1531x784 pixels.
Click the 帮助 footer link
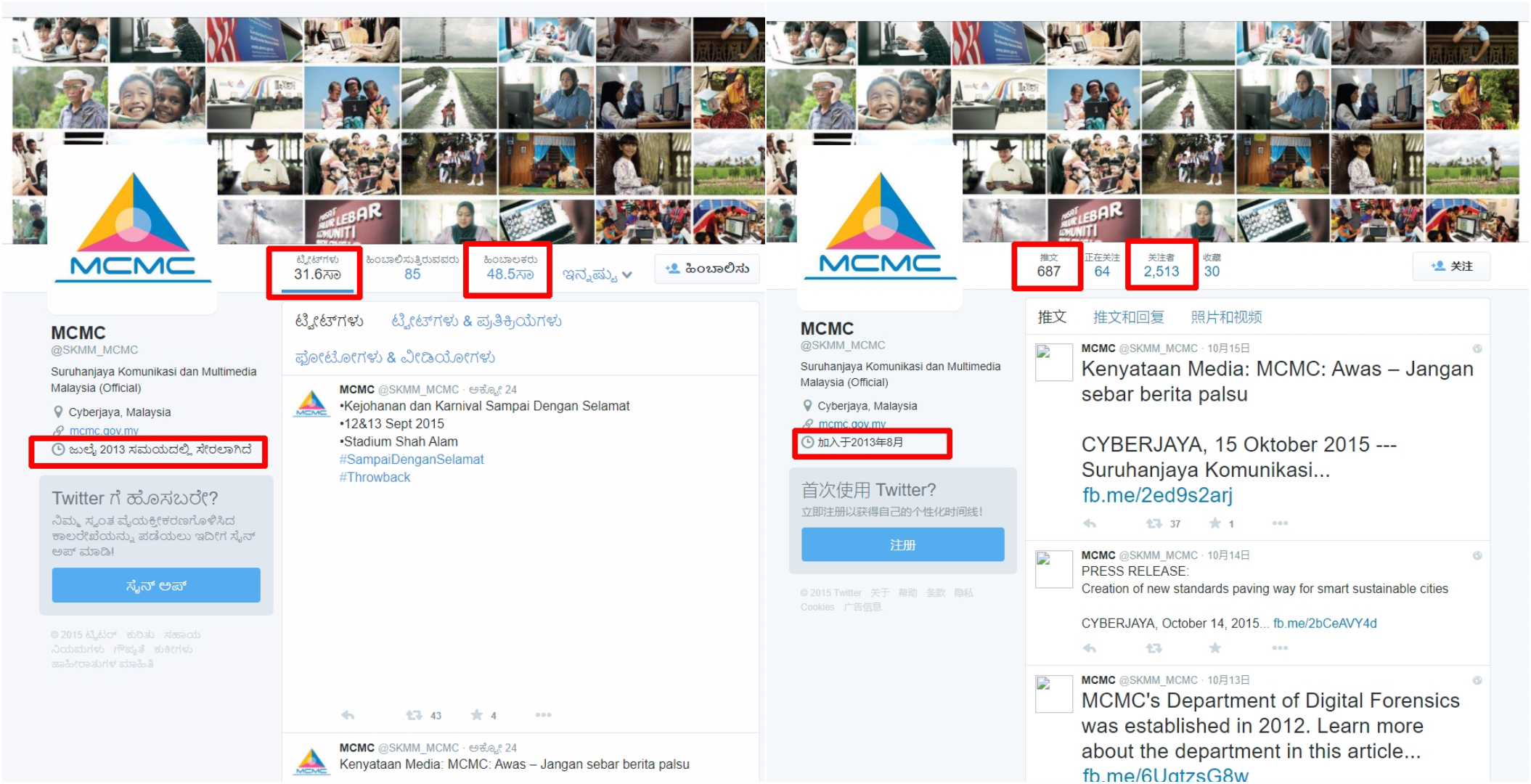pos(907,593)
